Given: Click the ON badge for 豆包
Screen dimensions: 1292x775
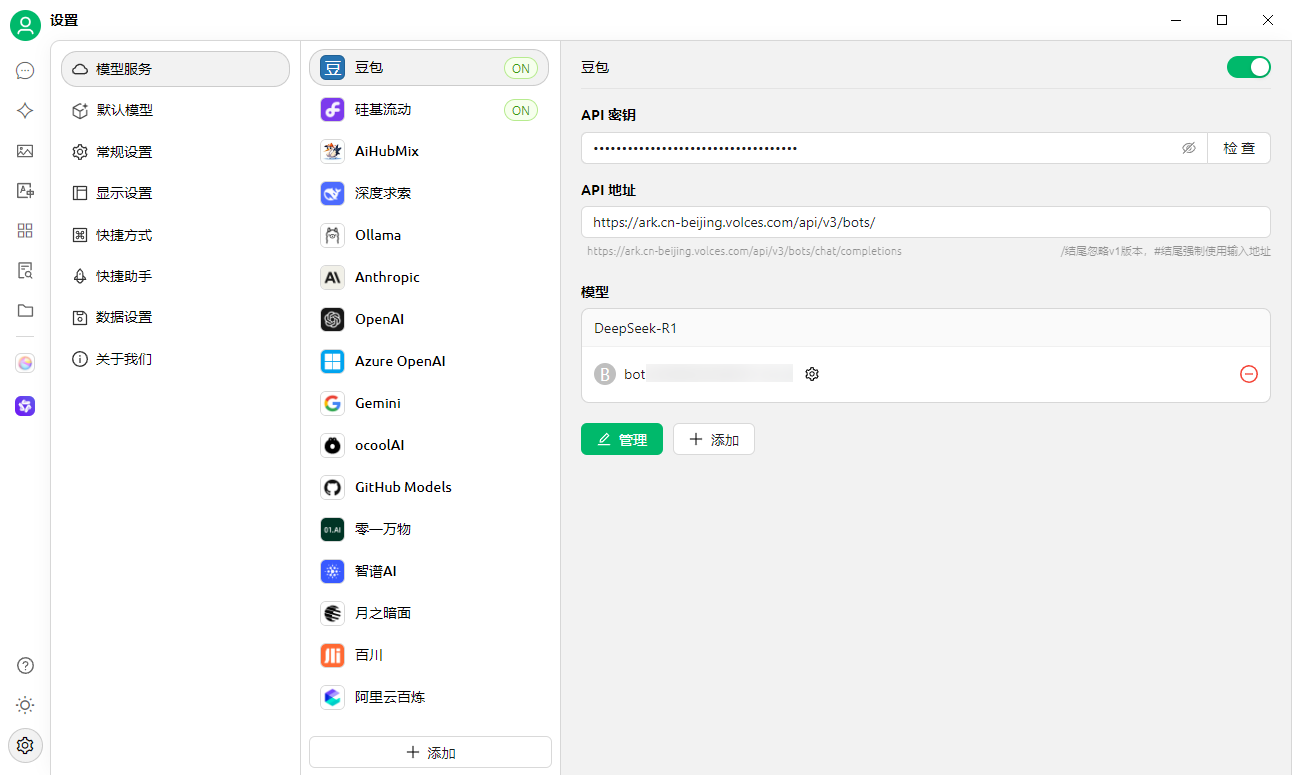Looking at the screenshot, I should tap(521, 69).
